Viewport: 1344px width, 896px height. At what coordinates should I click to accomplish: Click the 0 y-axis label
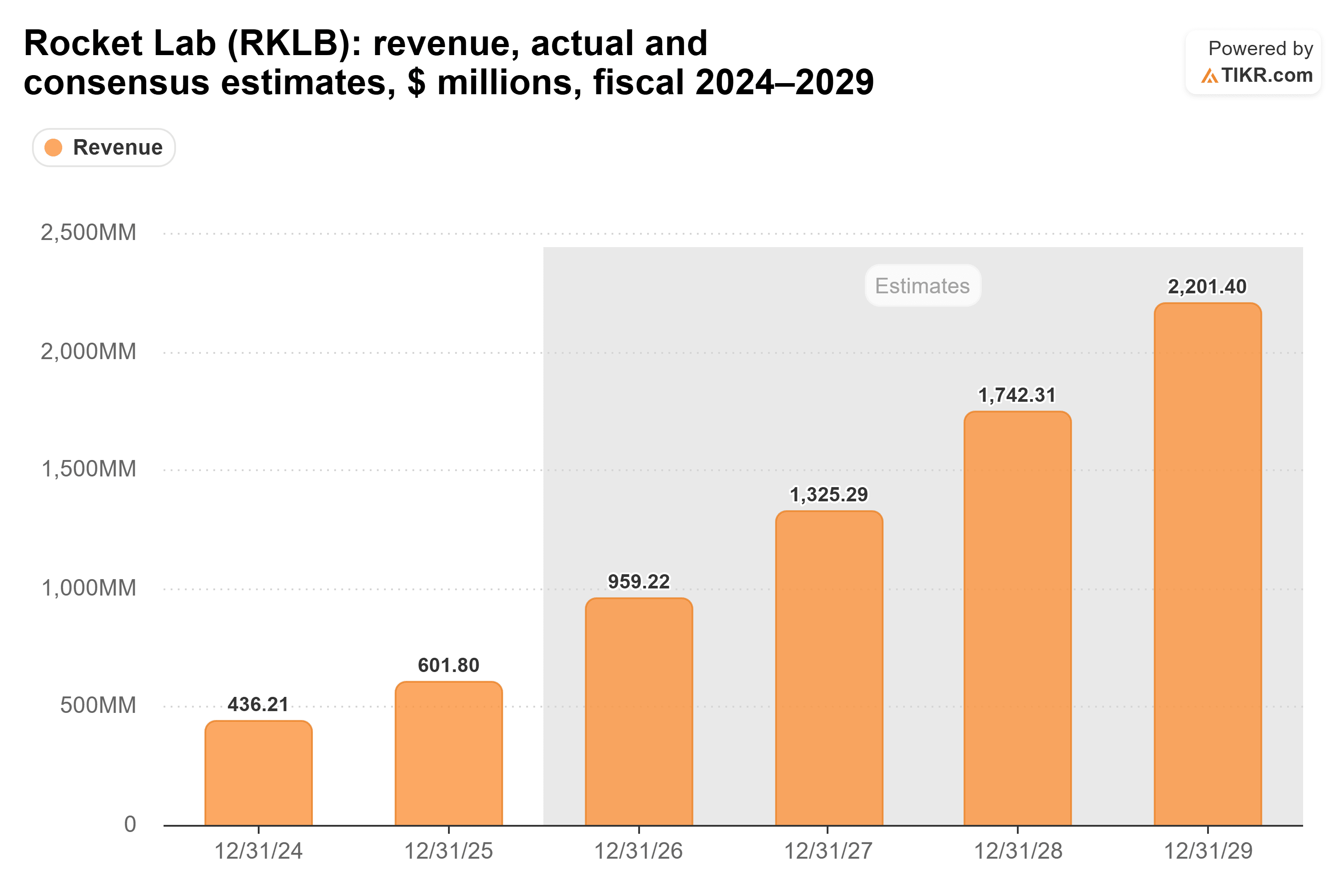coord(130,824)
